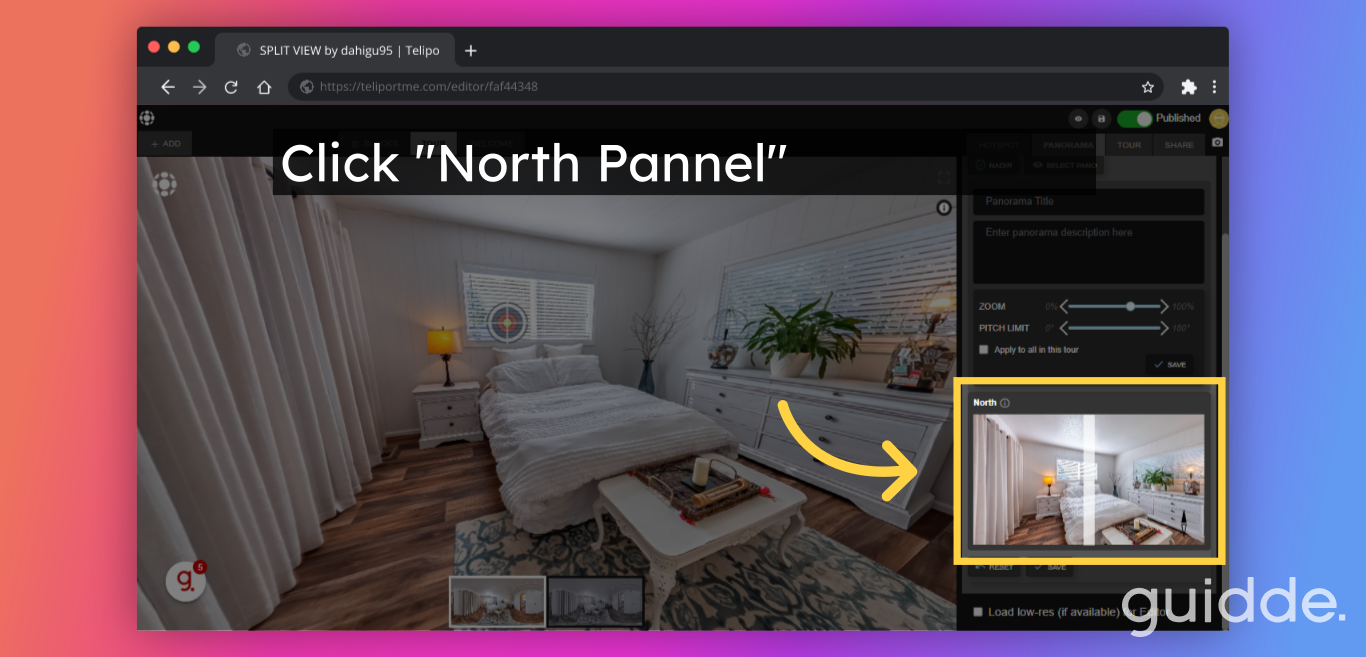Open the browser extensions puzzle icon
Screen dimensions: 1366x657
tap(1189, 87)
